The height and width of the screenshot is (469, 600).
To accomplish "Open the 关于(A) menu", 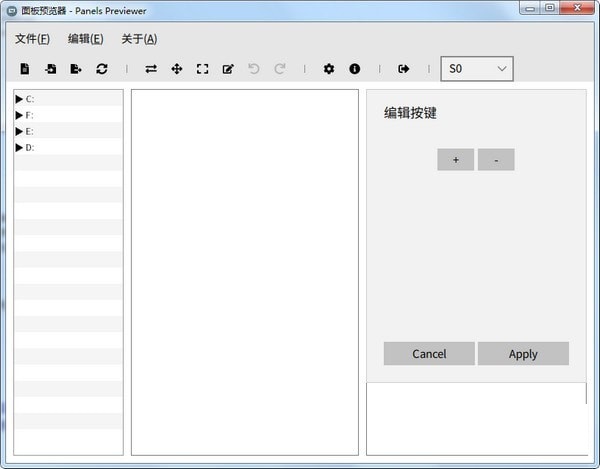I will (x=139, y=39).
